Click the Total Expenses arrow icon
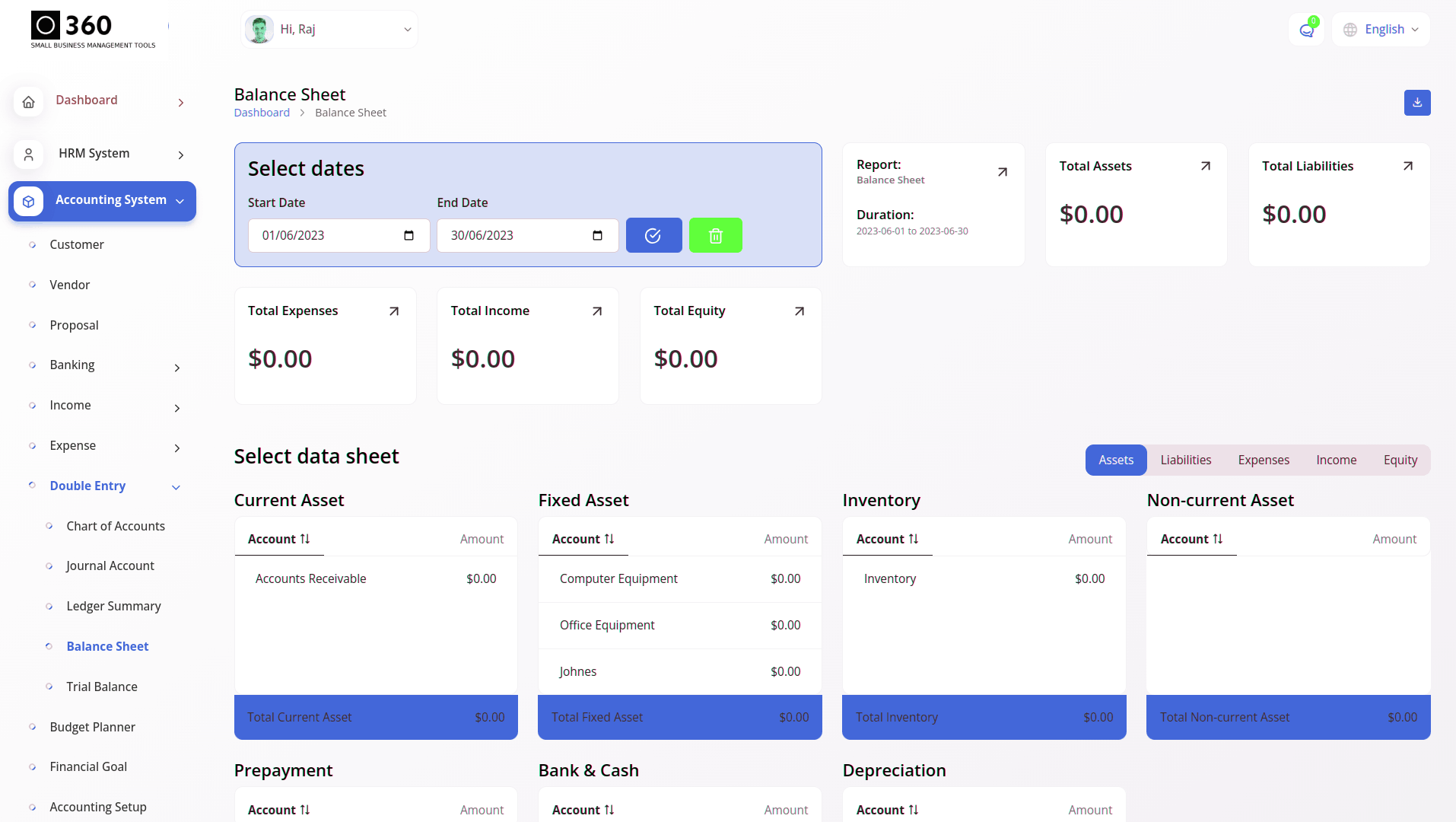The height and width of the screenshot is (822, 1456). coord(394,311)
